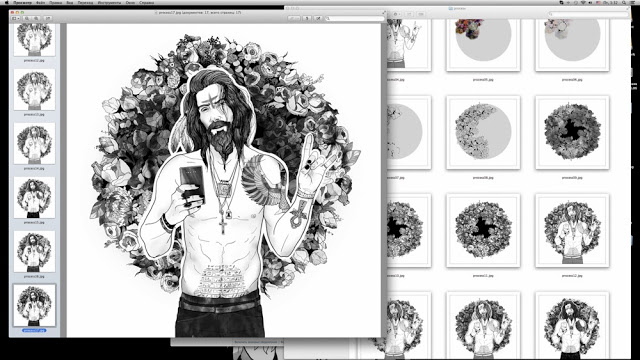Click the highlighted process17.jpg label in sidebar

click(x=34, y=331)
